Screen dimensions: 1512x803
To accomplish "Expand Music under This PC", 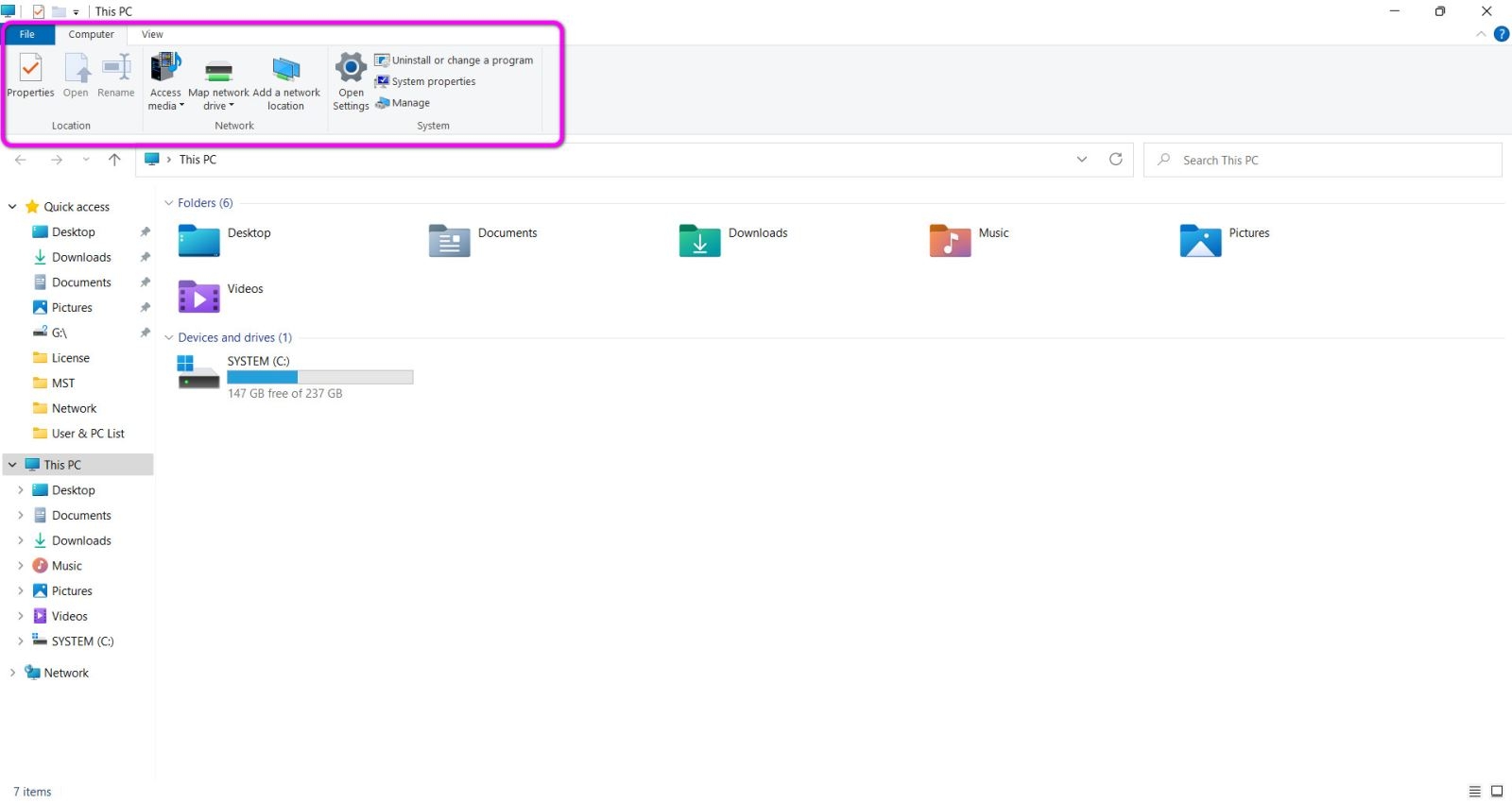I will coord(21,566).
